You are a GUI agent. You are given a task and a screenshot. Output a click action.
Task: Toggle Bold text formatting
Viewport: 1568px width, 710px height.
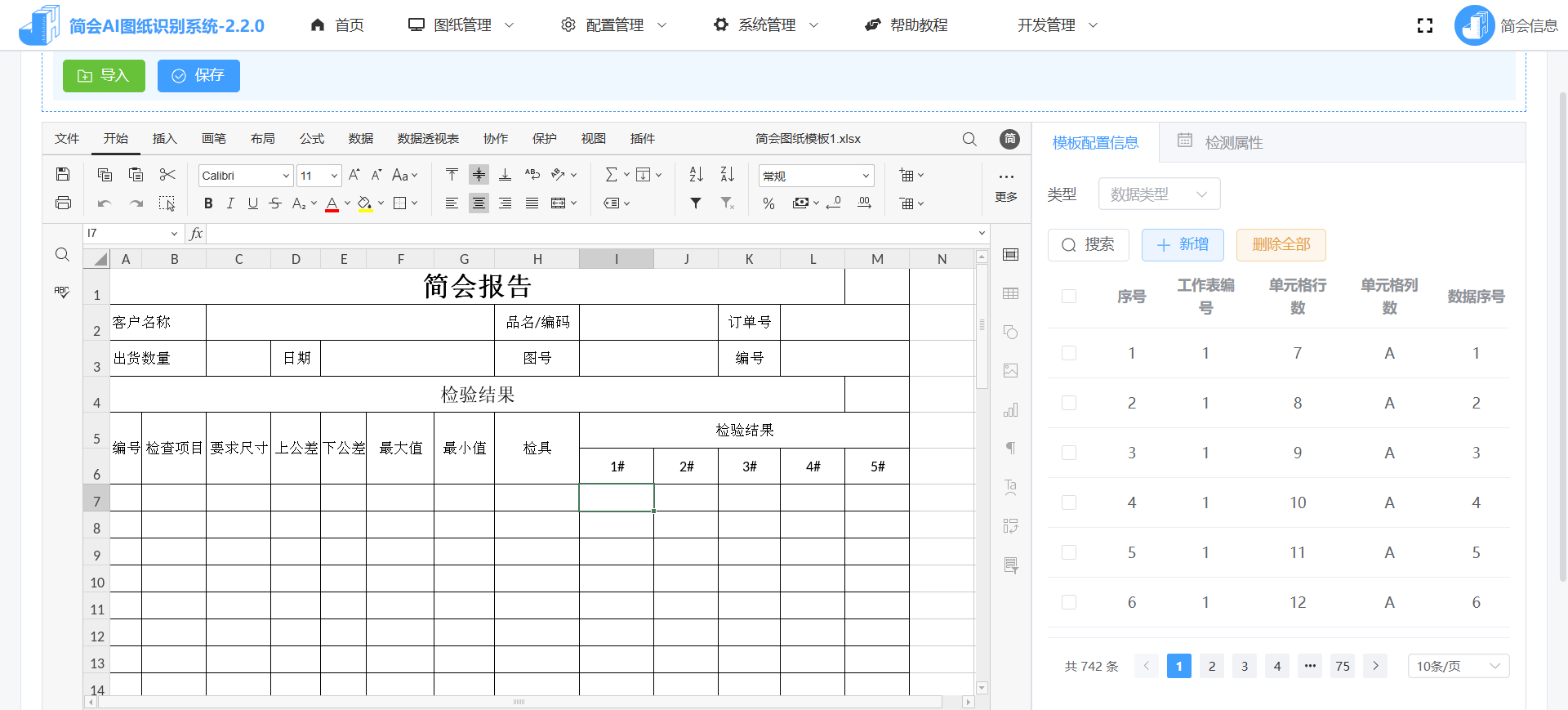pyautogui.click(x=208, y=203)
